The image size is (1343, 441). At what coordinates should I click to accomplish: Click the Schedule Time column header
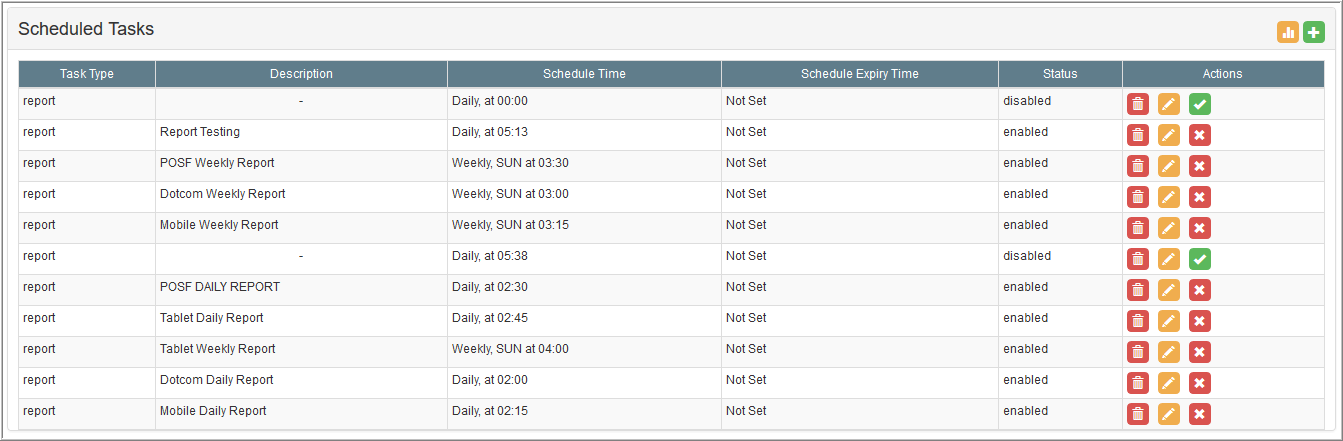pyautogui.click(x=585, y=74)
